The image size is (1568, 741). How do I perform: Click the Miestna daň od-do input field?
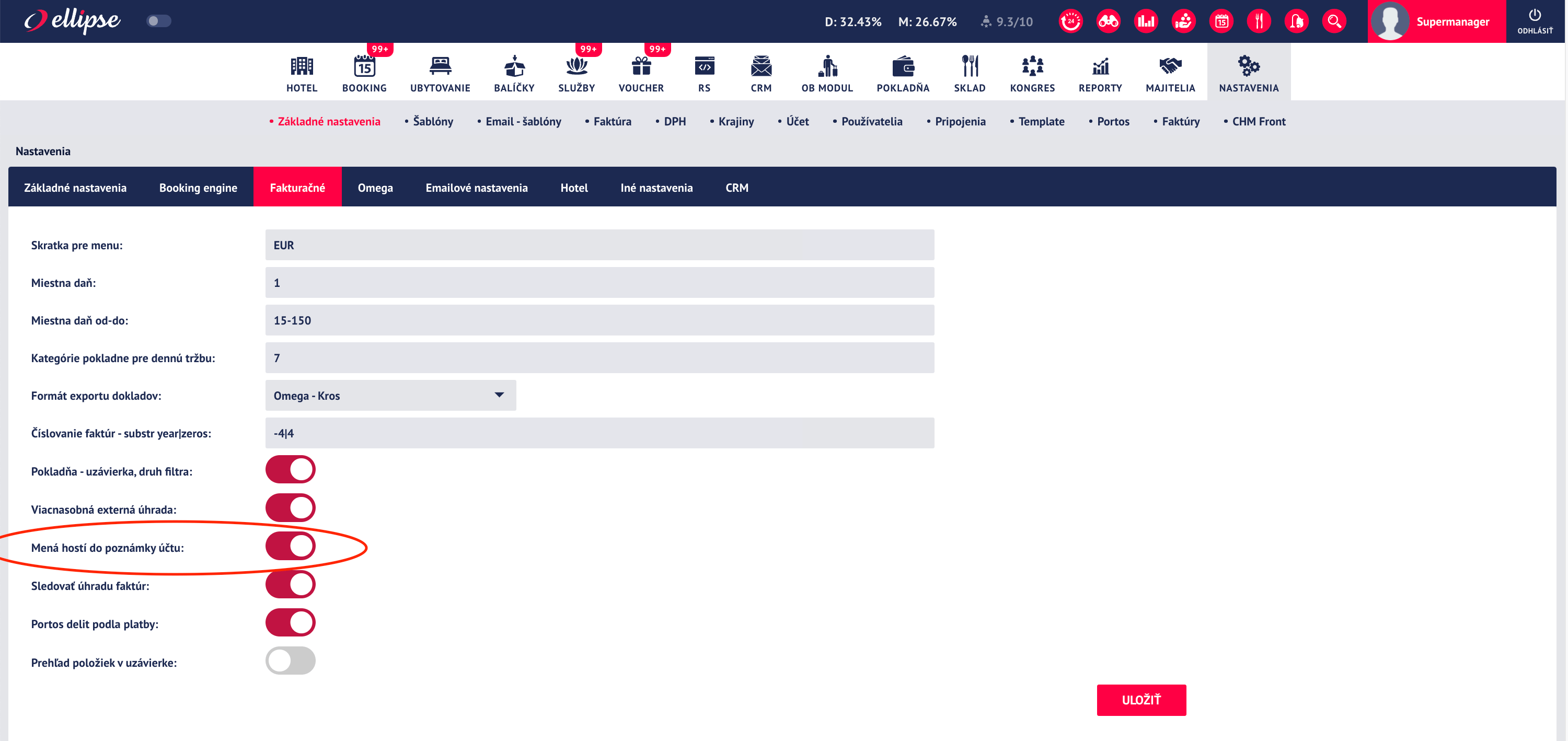599,320
